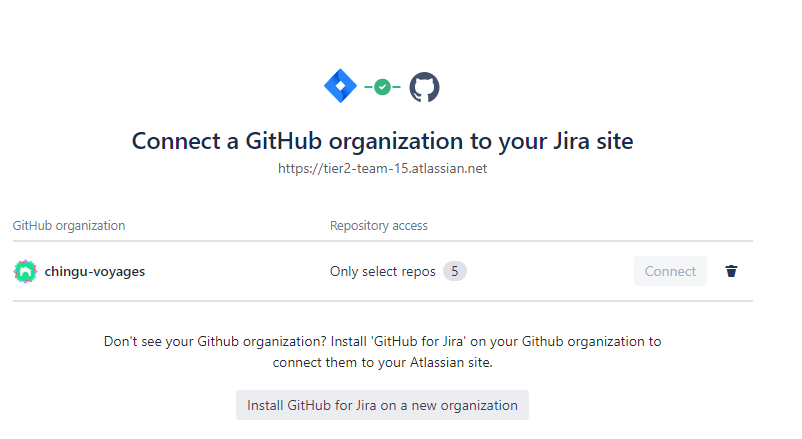The height and width of the screenshot is (439, 802).
Task: Click the GitHub octocat logo icon
Action: 424,87
